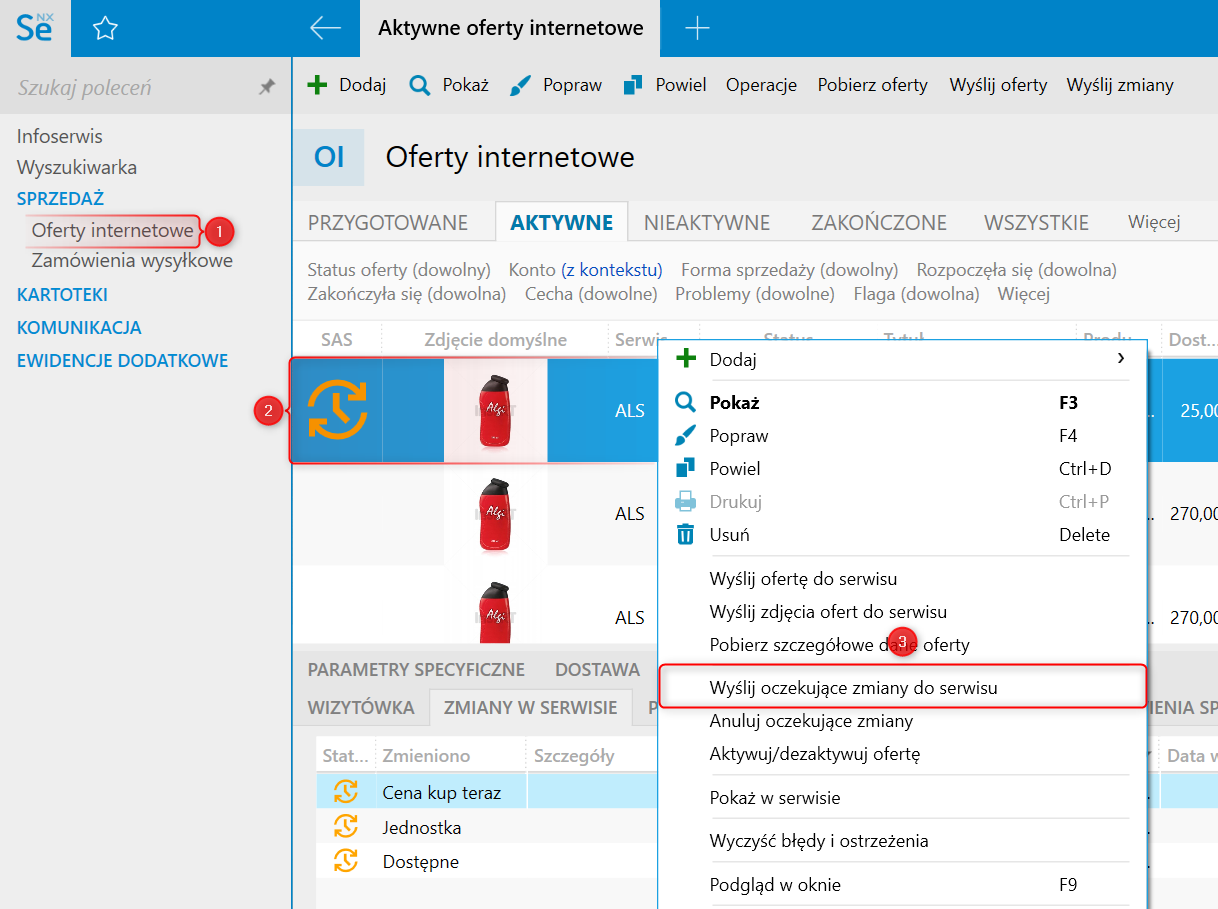Switch to the PRZYGOTOWANE tab
Image resolution: width=1218 pixels, height=909 pixels.
click(388, 222)
